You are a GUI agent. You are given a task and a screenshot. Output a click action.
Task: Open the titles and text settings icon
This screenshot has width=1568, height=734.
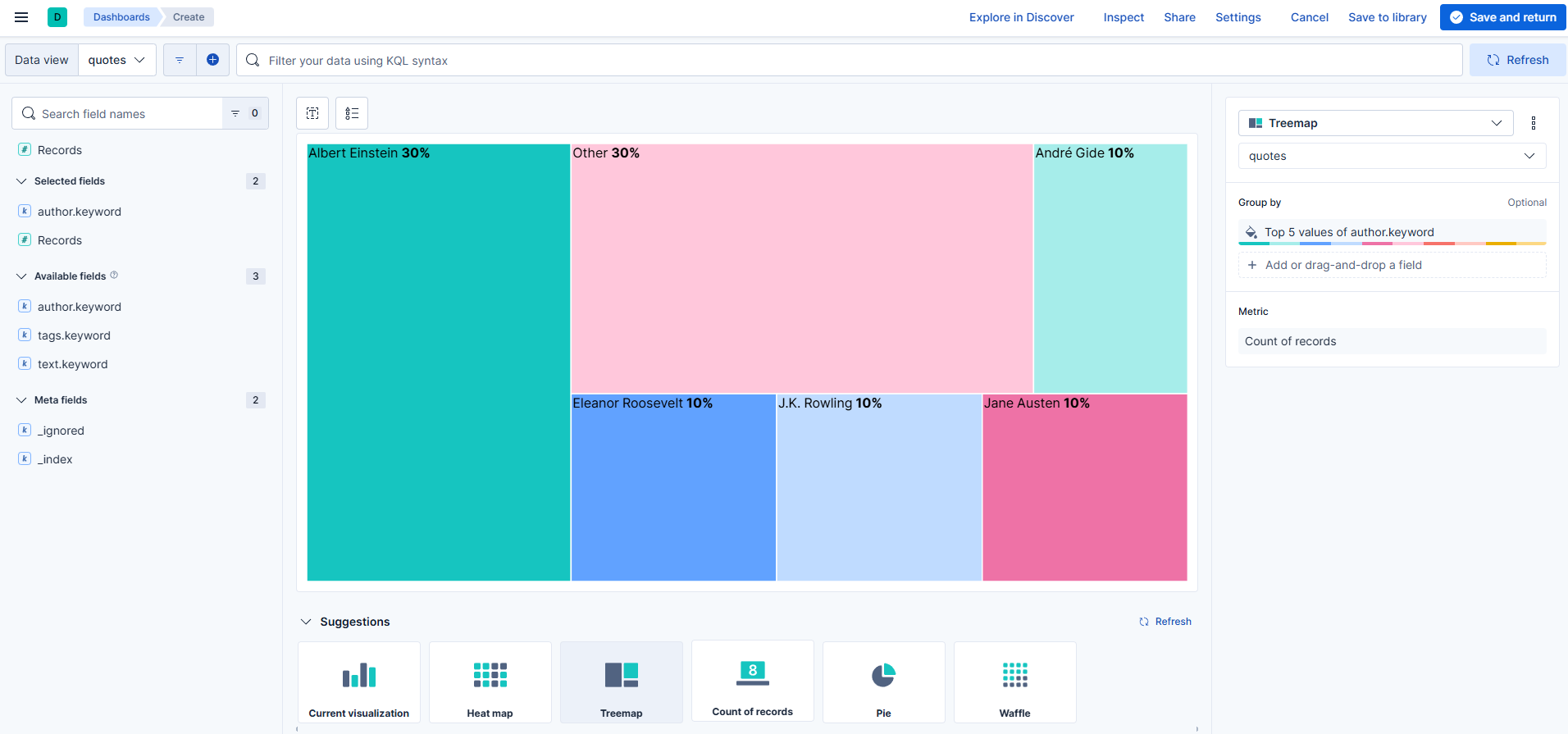312,113
